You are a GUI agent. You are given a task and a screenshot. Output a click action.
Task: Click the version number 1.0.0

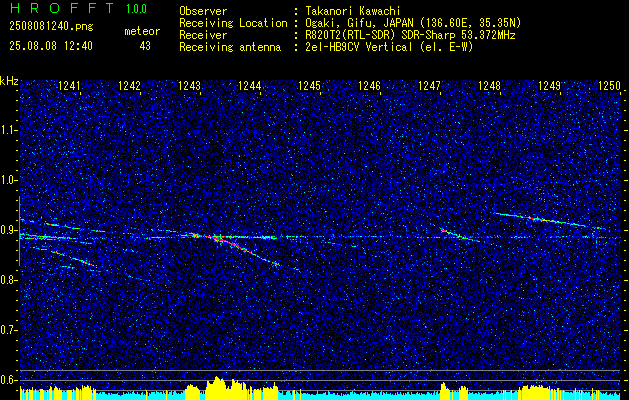coord(136,9)
